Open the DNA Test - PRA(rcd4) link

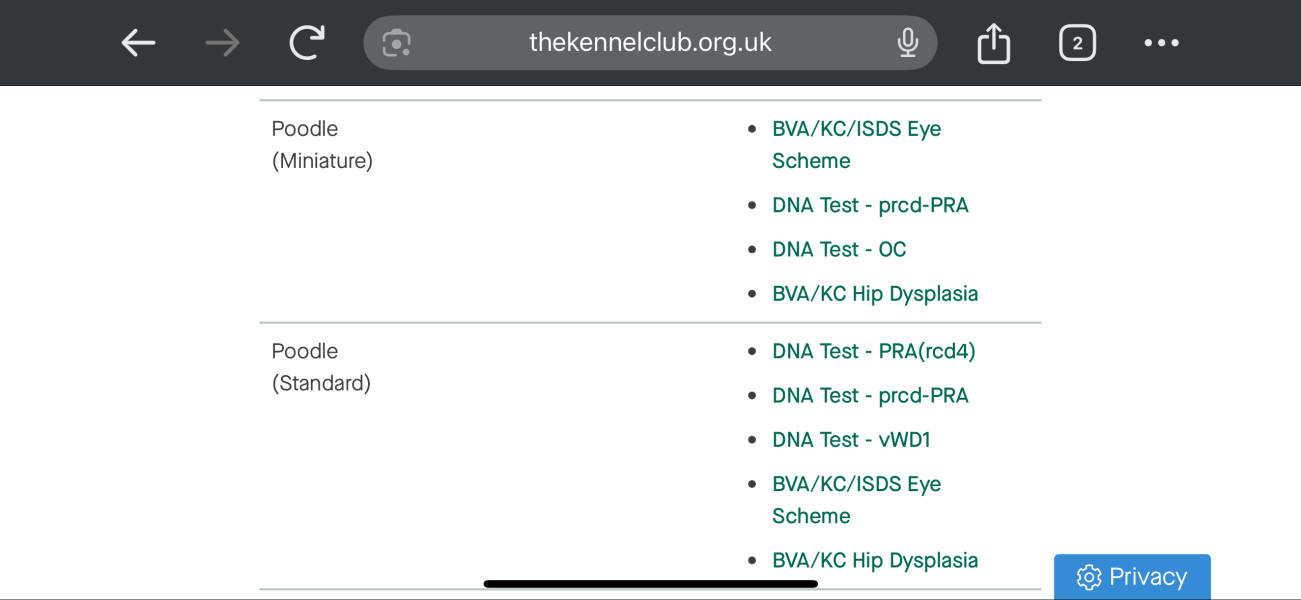[873, 351]
